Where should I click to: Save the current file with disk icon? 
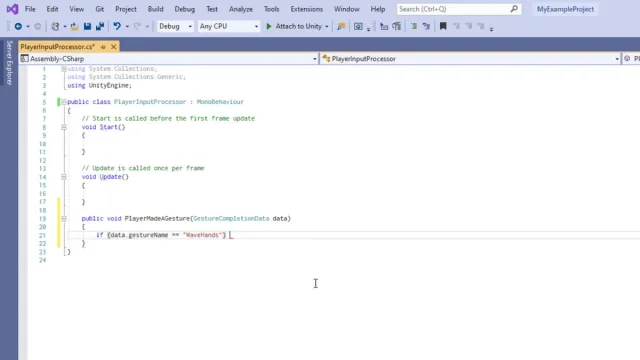coord(87,27)
